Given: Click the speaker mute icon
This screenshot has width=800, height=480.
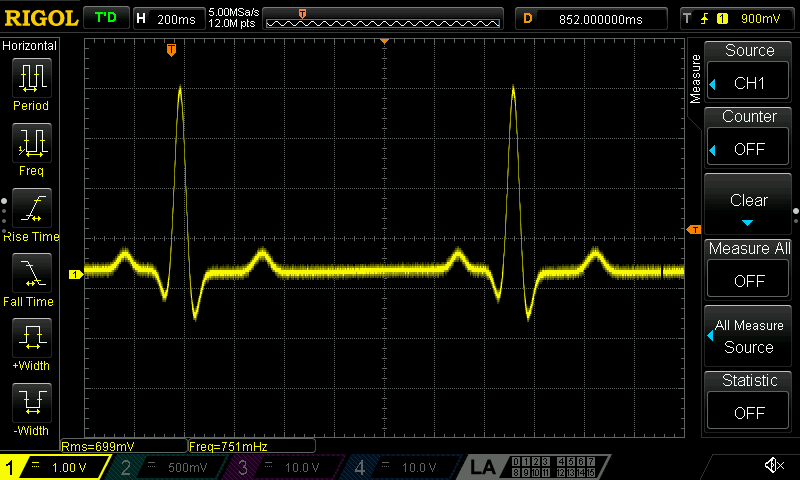Looking at the screenshot, I should coord(773,466).
